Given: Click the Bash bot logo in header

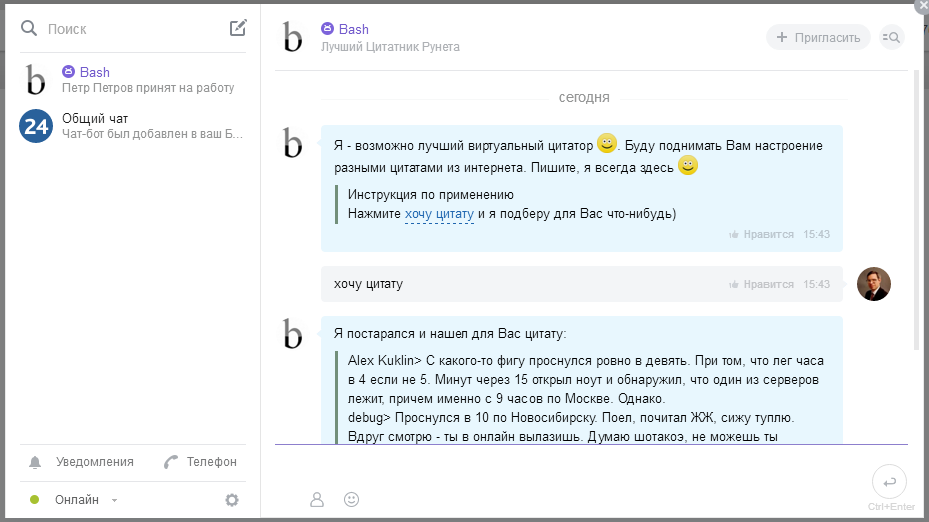Looking at the screenshot, I should click(292, 37).
